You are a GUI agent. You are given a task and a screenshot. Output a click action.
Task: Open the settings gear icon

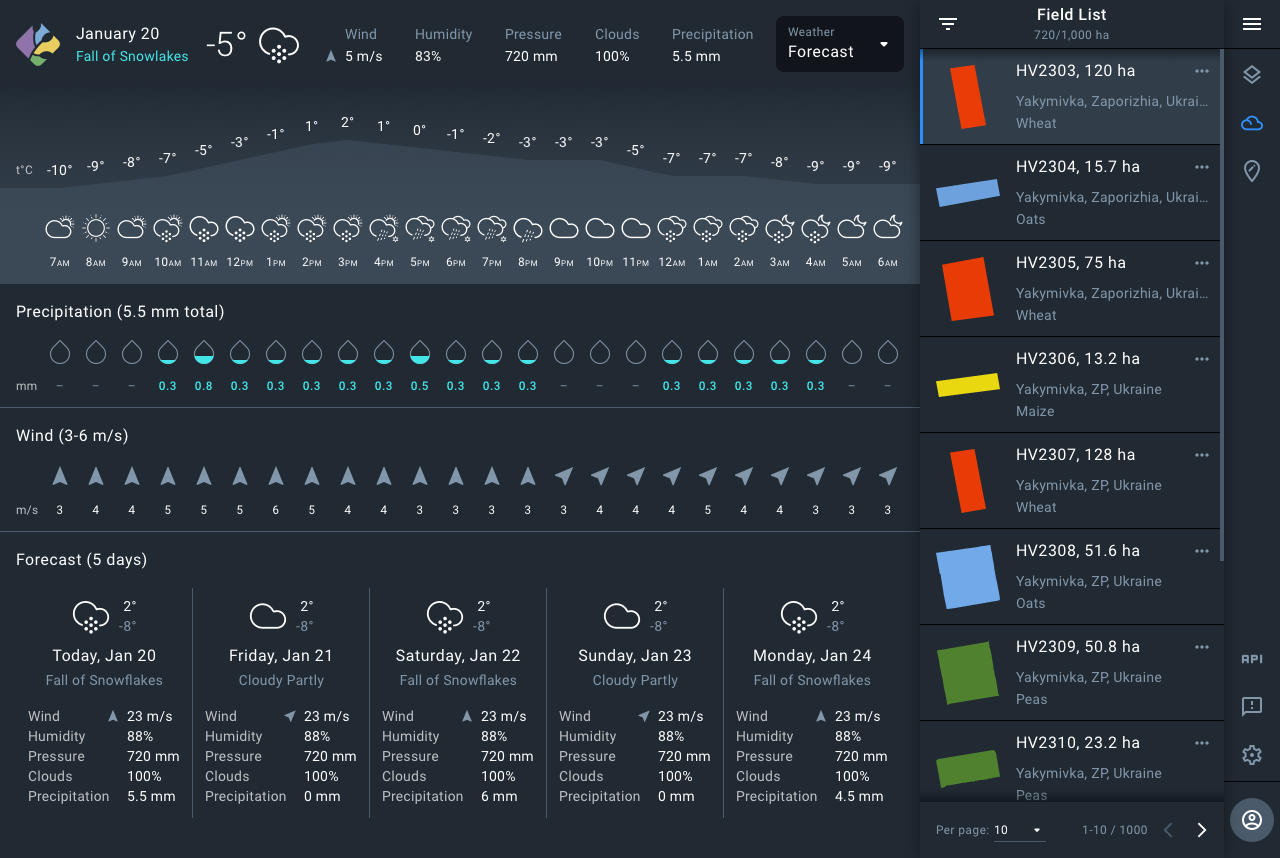(x=1251, y=755)
